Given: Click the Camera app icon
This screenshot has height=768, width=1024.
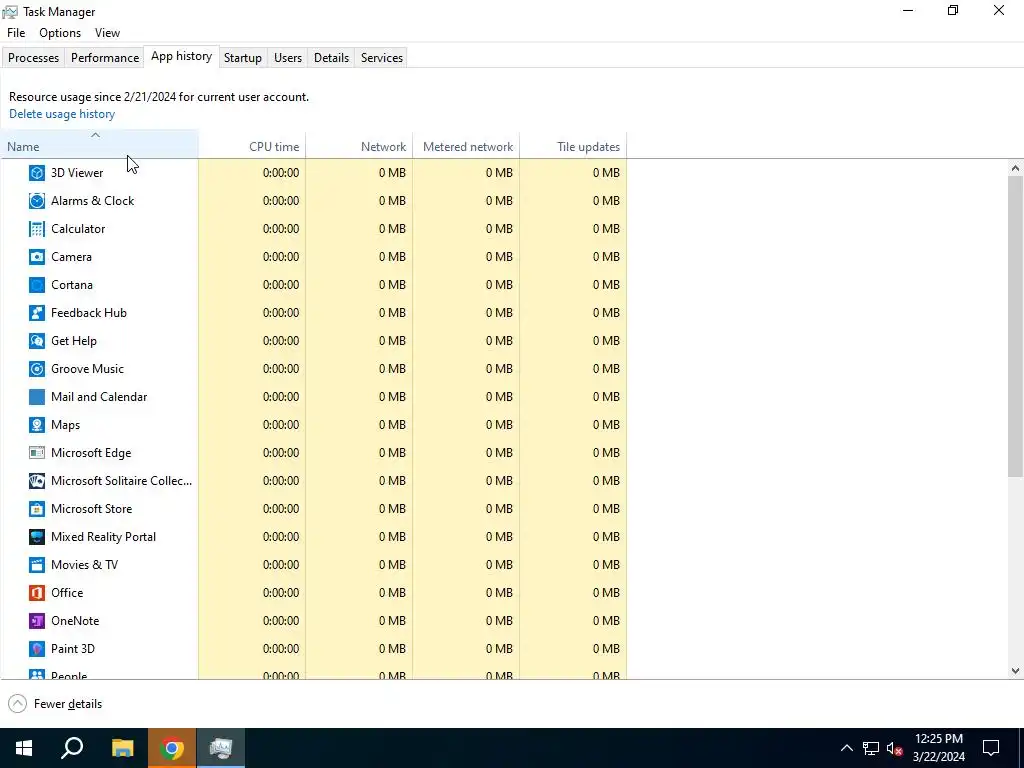Looking at the screenshot, I should [37, 257].
